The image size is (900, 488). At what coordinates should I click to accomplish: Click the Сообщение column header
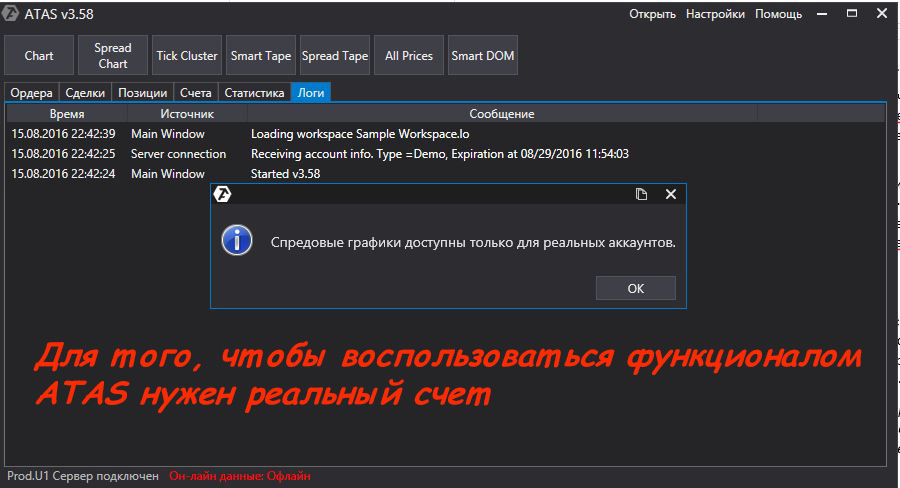tap(502, 114)
